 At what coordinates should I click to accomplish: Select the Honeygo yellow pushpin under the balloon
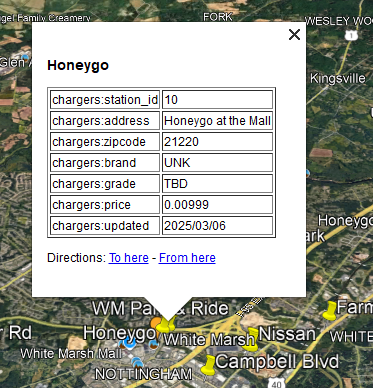click(x=163, y=325)
